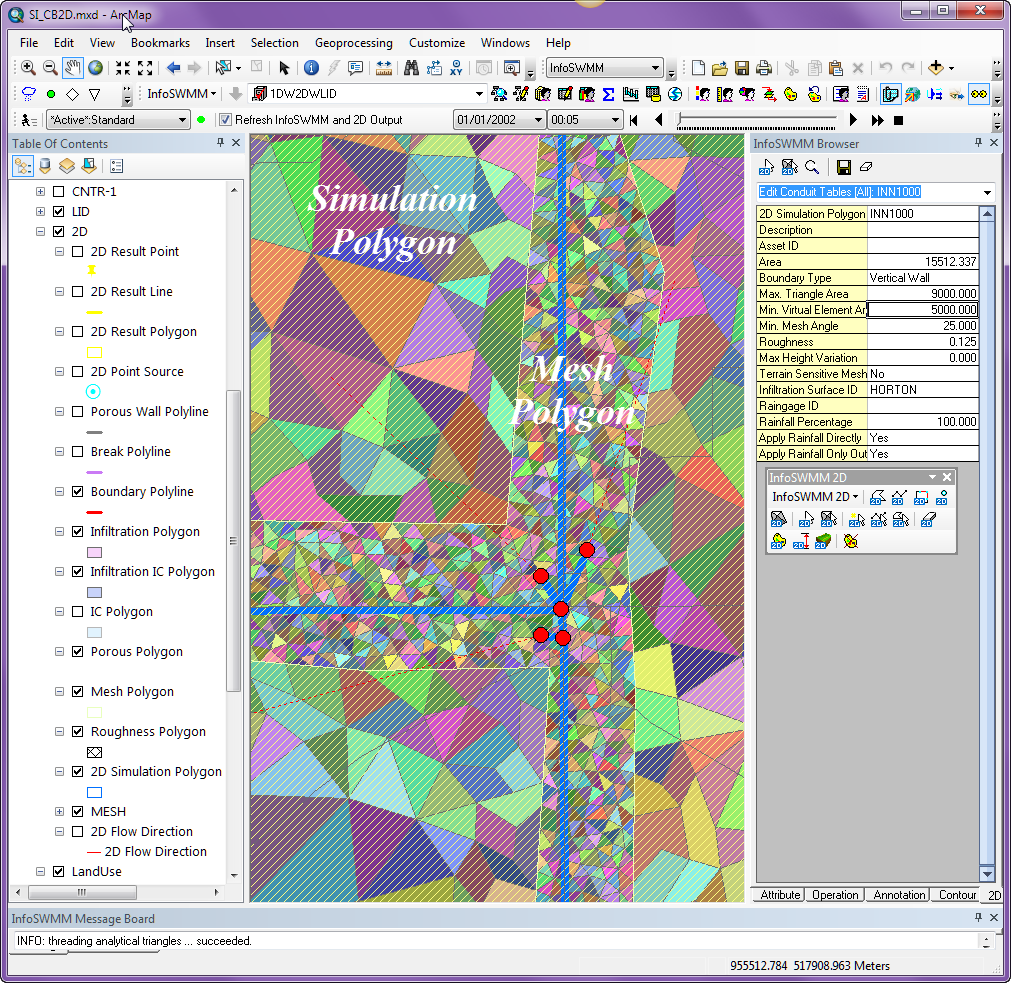The width and height of the screenshot is (1011, 983).
Task: Click the Save icon in InfoSWMM Browser
Action: pos(844,167)
